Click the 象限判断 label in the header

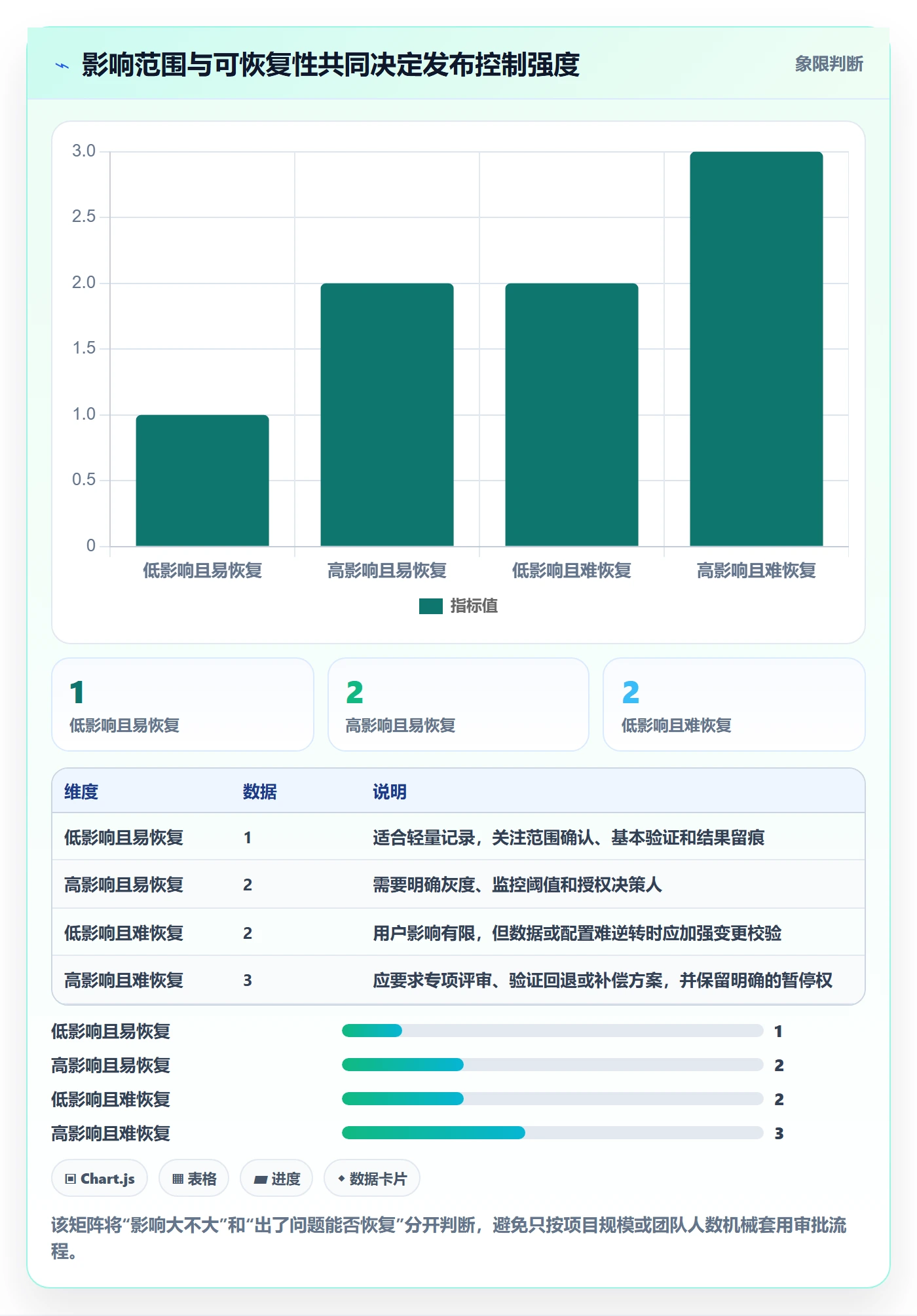click(x=829, y=64)
